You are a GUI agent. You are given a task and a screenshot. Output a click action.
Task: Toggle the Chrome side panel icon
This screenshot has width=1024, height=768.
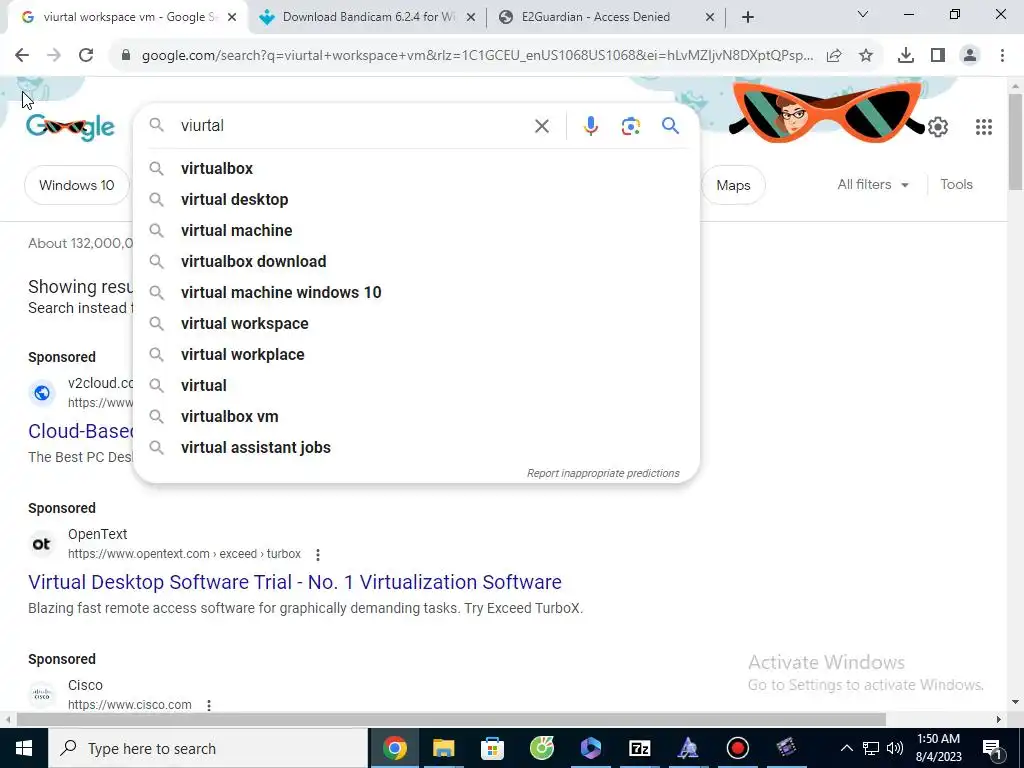pyautogui.click(x=938, y=56)
